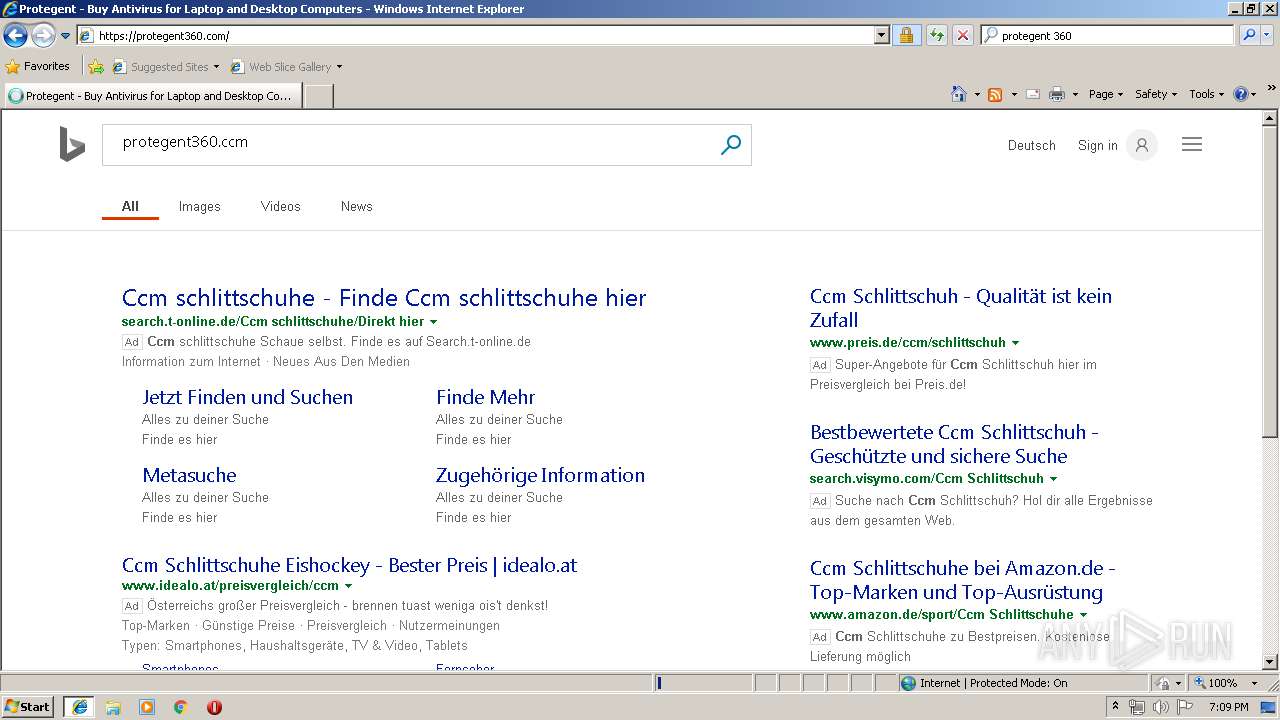Screen dimensions: 1280x720
Task: Click the vertical scrollbar down arrow
Action: [x=1270, y=662]
